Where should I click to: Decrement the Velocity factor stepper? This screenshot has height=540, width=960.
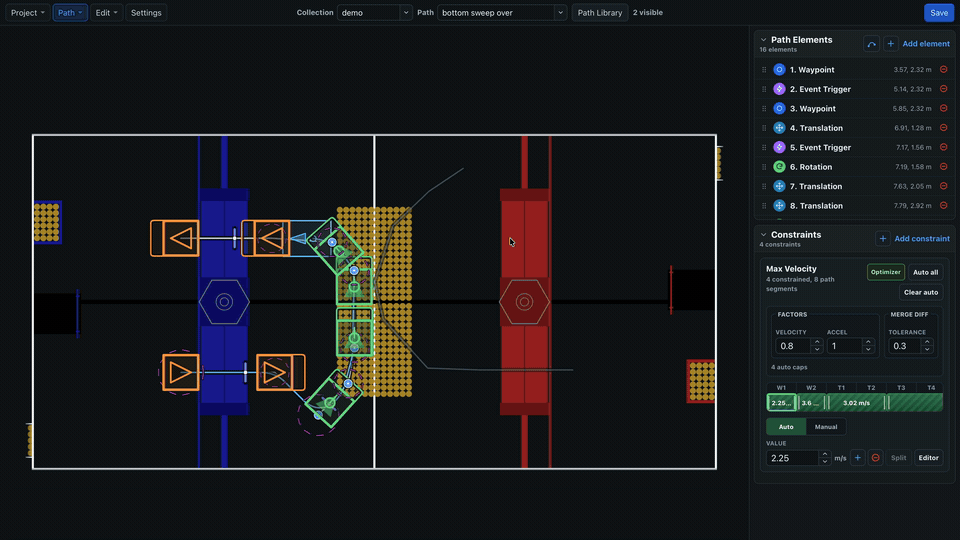coord(817,350)
